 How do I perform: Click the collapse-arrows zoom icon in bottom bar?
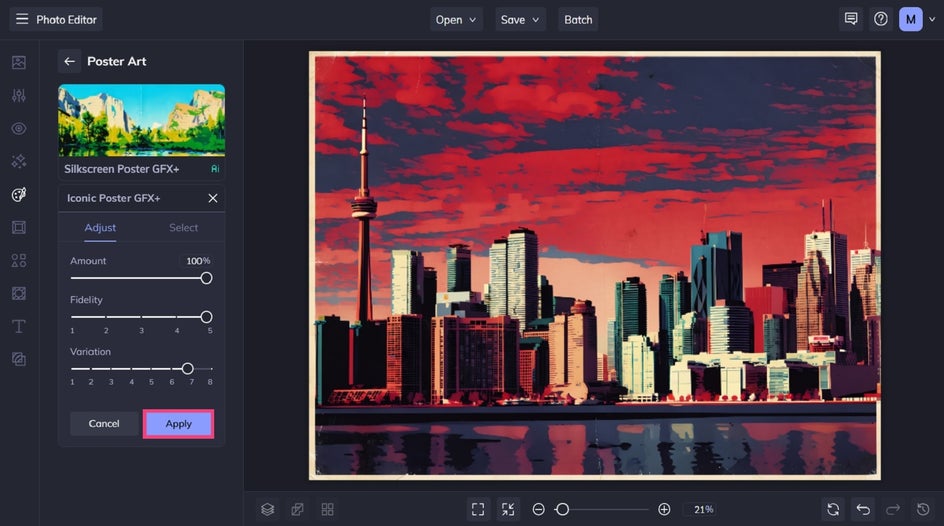click(x=508, y=509)
